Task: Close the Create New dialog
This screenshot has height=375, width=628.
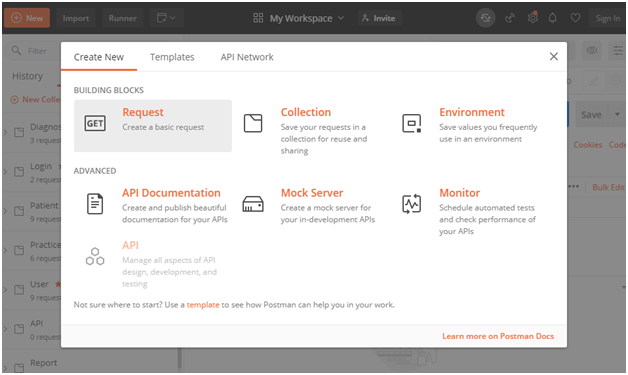Action: coord(554,56)
